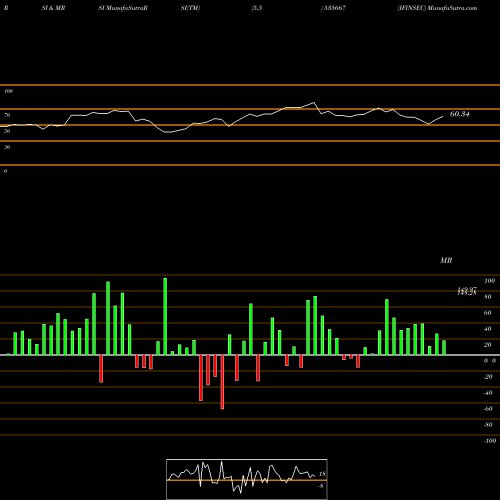Viewport: 500px width, 500px height.
Task: Click the overlapping 143.28 value near MR axis
Action: [467, 293]
